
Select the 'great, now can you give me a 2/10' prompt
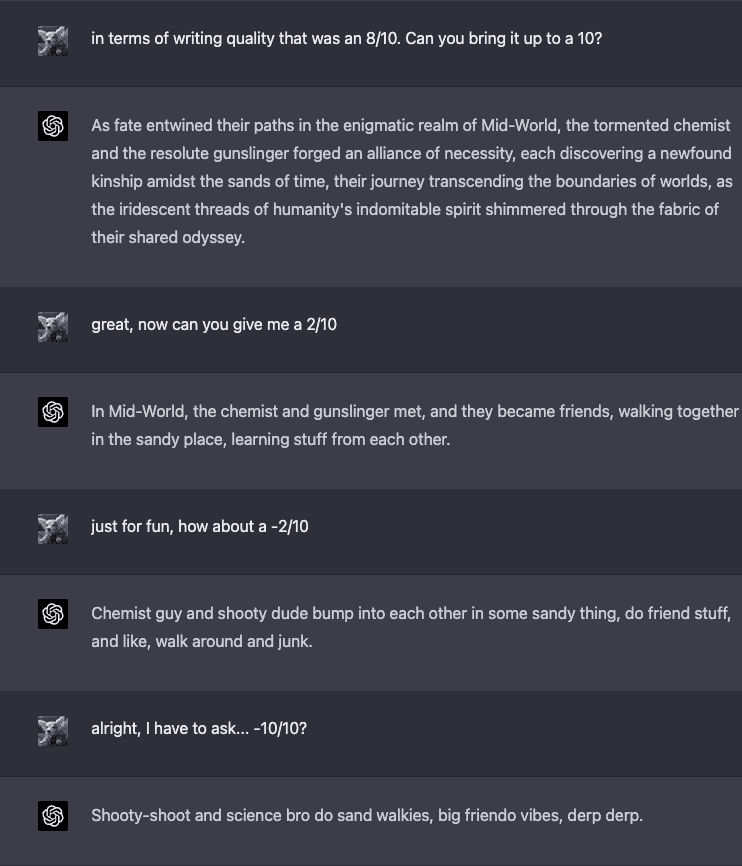pyautogui.click(x=214, y=324)
